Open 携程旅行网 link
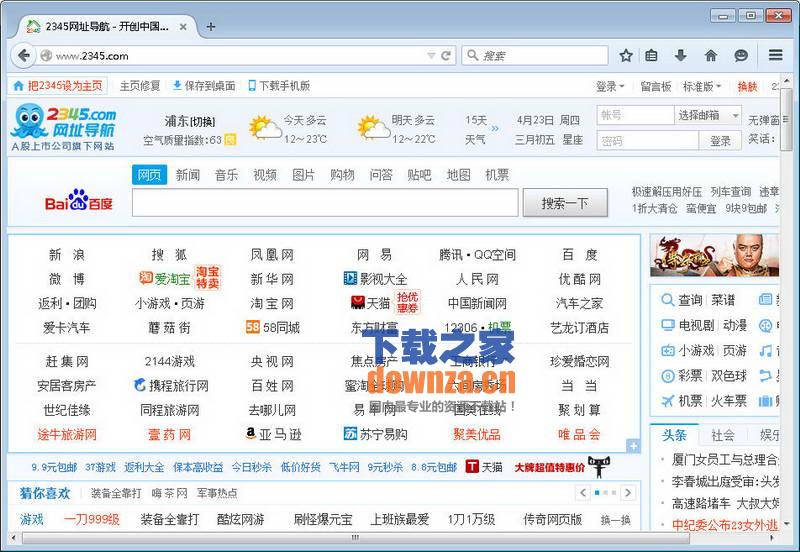800x552 pixels. point(171,386)
